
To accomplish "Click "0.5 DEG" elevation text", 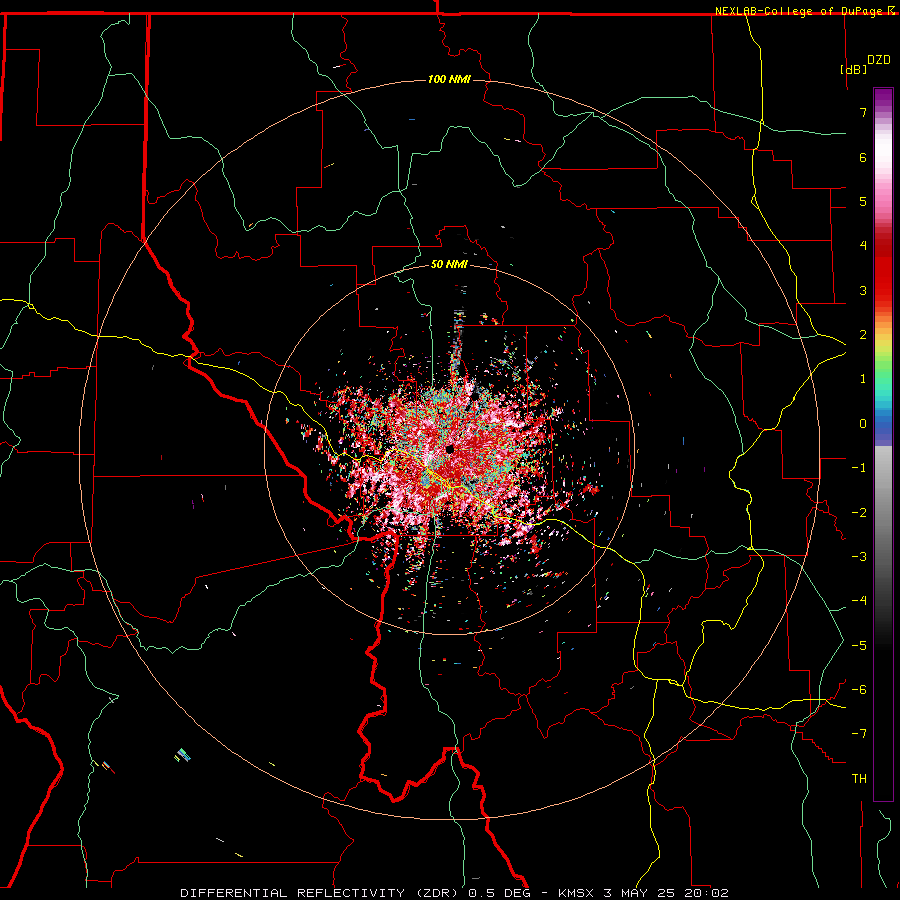I will 500,893.
